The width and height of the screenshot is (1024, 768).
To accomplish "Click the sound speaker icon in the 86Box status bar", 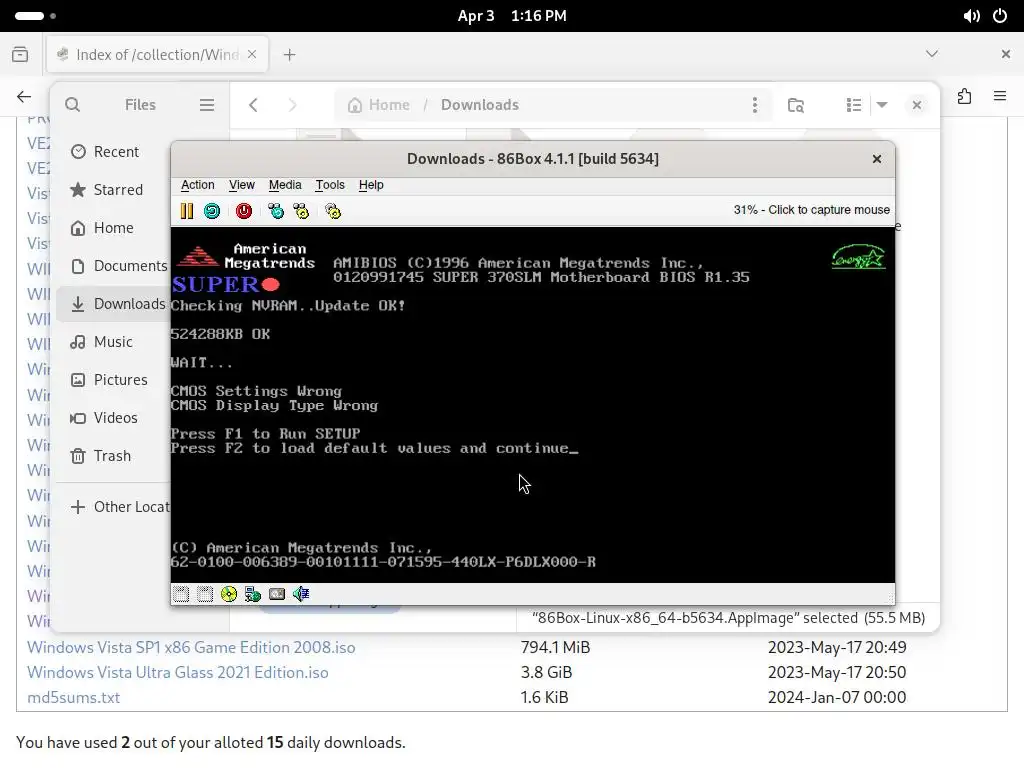I will point(301,594).
